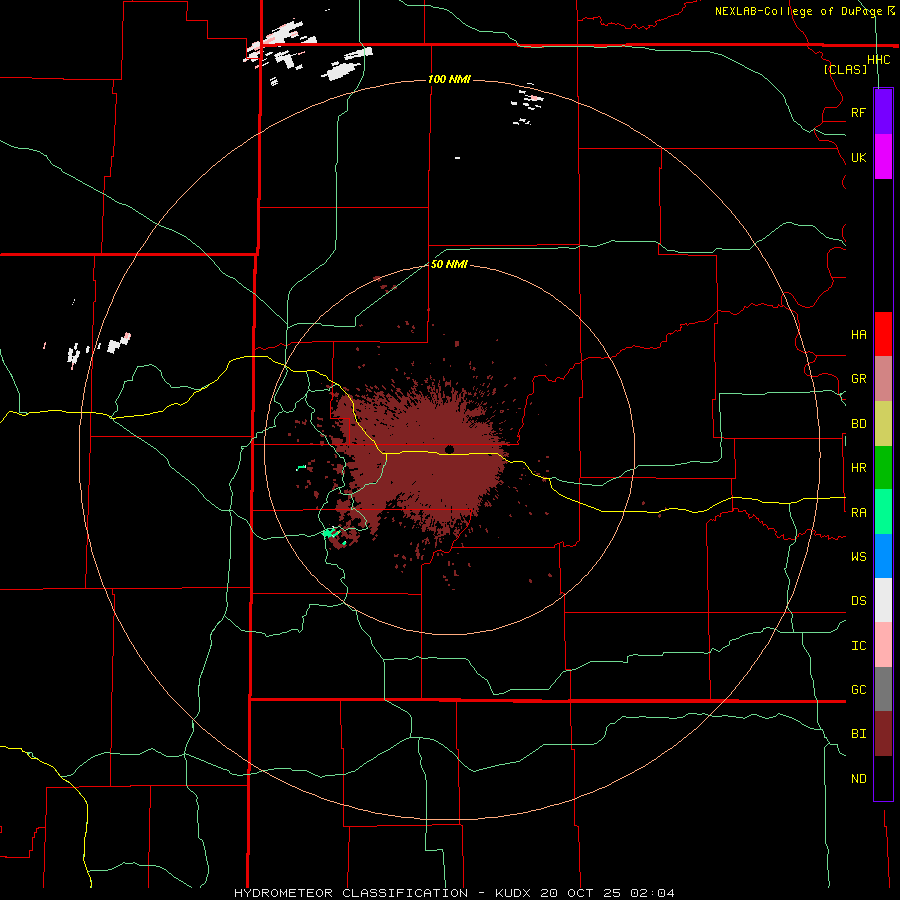Click the RA light-green legend swatch
This screenshot has width=900, height=900.
(x=883, y=511)
